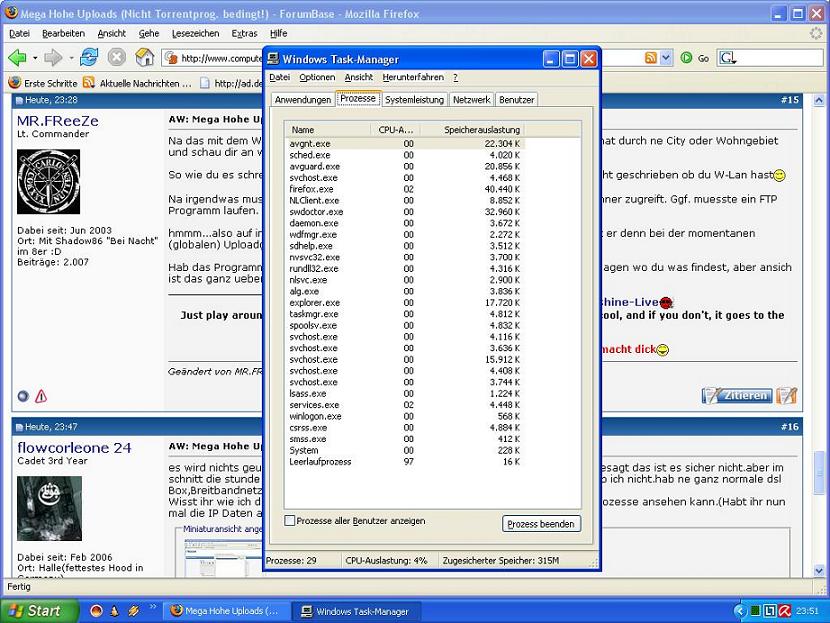This screenshot has width=830, height=623.
Task: Open Firefox Bearbeiten menu
Action: coord(63,33)
